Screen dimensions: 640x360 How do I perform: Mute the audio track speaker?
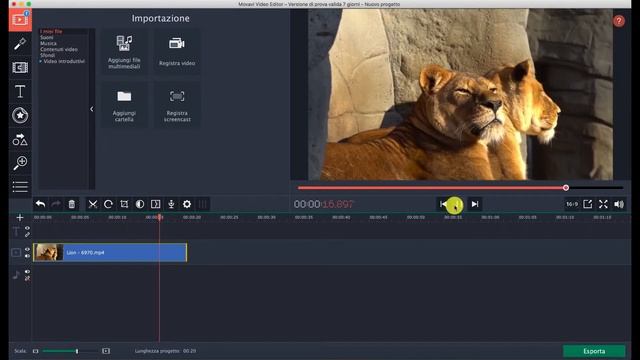[x=27, y=272]
